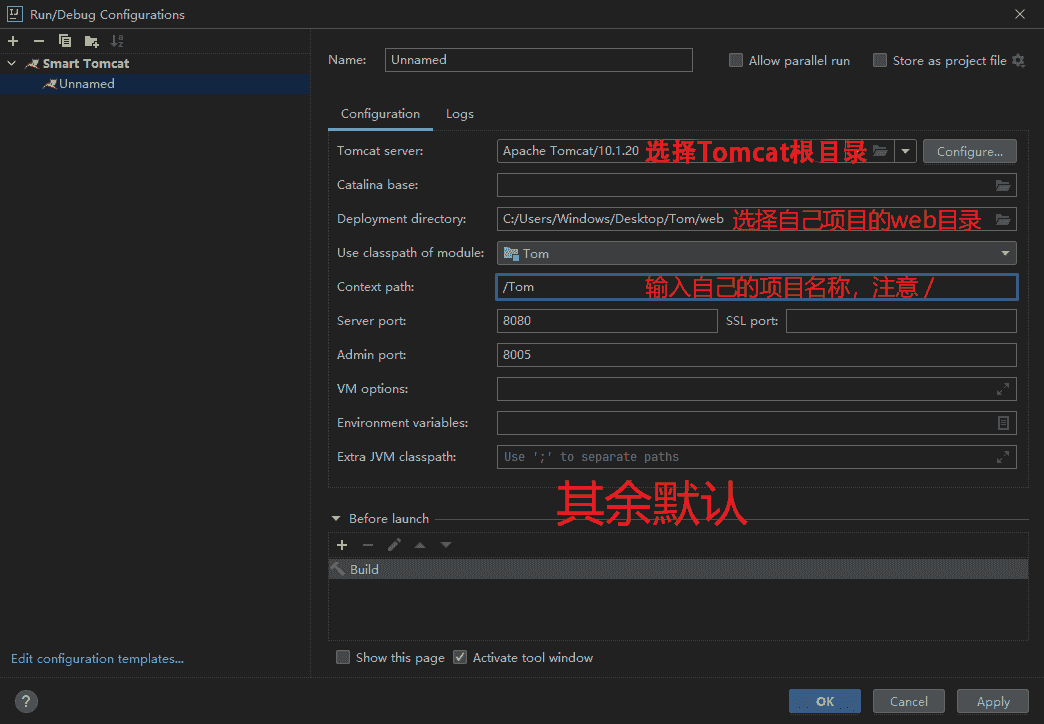The width and height of the screenshot is (1044, 724).
Task: Click the save configuration to folder icon
Action: point(91,41)
